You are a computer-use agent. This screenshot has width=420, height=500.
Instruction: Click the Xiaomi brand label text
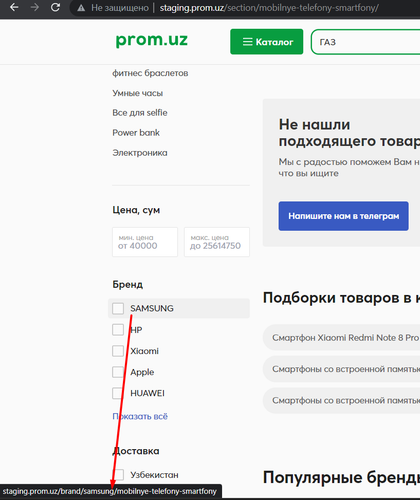[144, 351]
